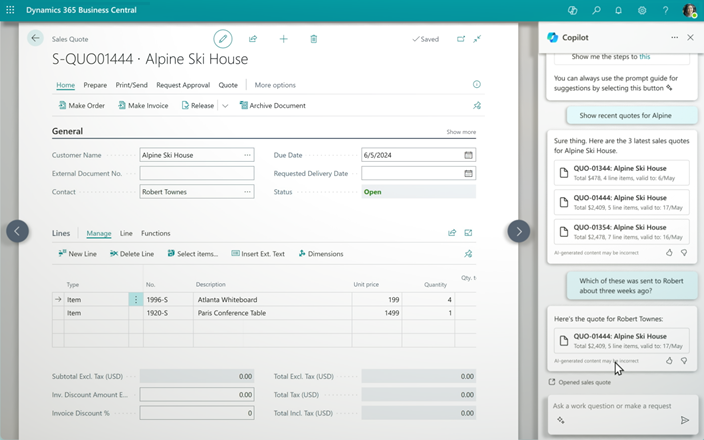Image resolution: width=704 pixels, height=440 pixels.
Task: Click thumbs up on the Robert Townes response
Action: [669, 361]
